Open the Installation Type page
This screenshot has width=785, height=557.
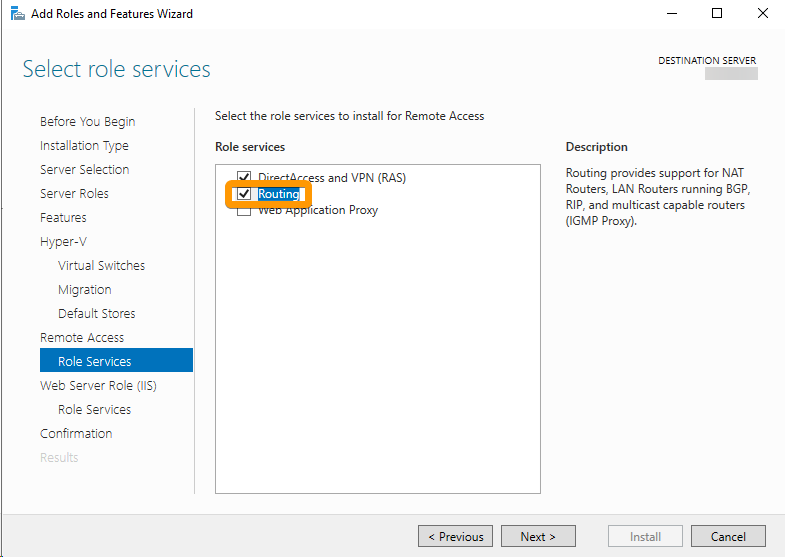(84, 146)
